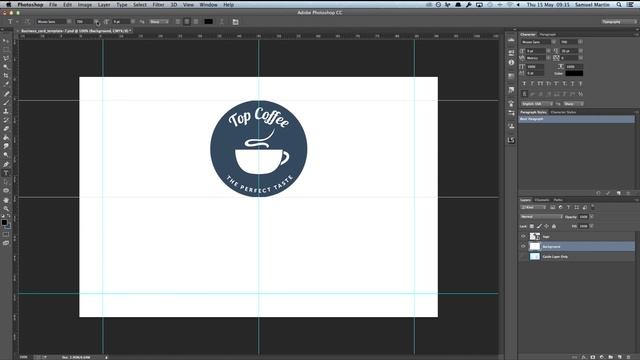Image resolution: width=640 pixels, height=360 pixels.
Task: Select the Quick Selection tool
Action: tap(6, 67)
